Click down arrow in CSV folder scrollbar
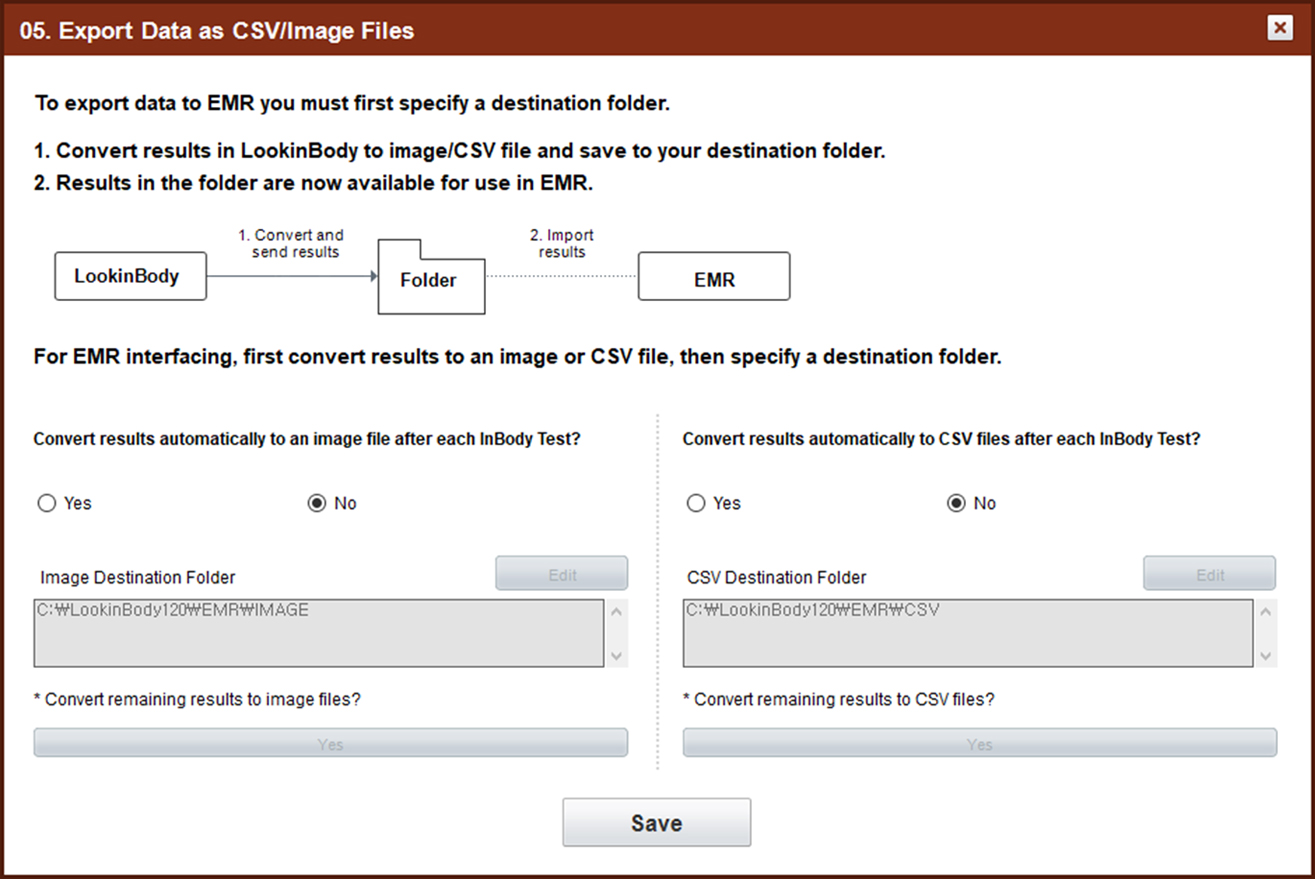Image resolution: width=1315 pixels, height=879 pixels. pos(1266,656)
